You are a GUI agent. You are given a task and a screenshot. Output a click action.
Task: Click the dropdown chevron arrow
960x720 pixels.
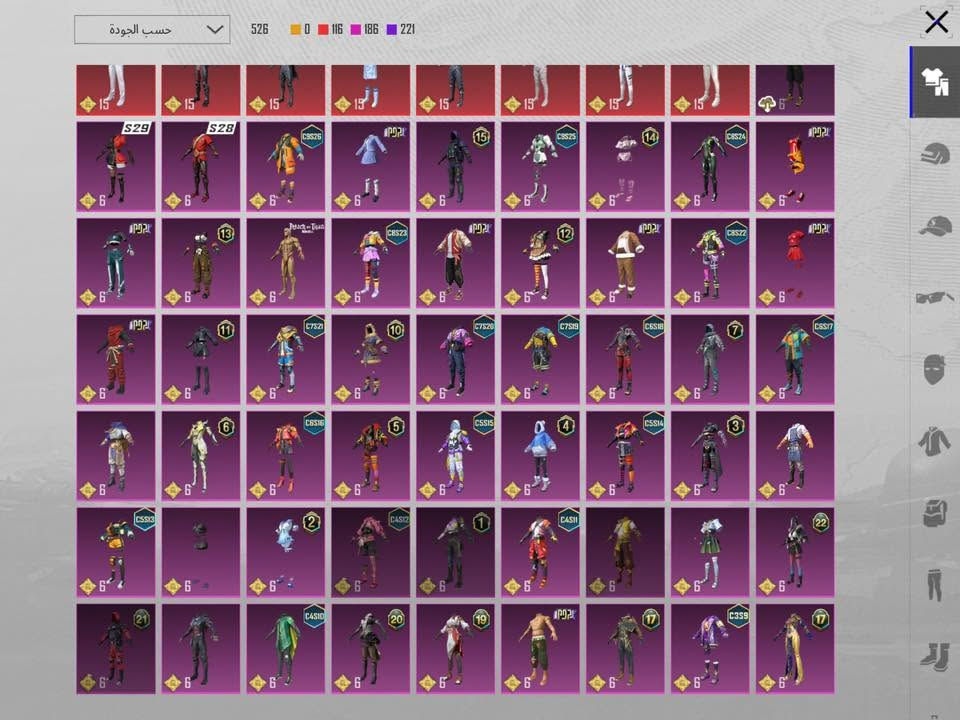point(214,29)
